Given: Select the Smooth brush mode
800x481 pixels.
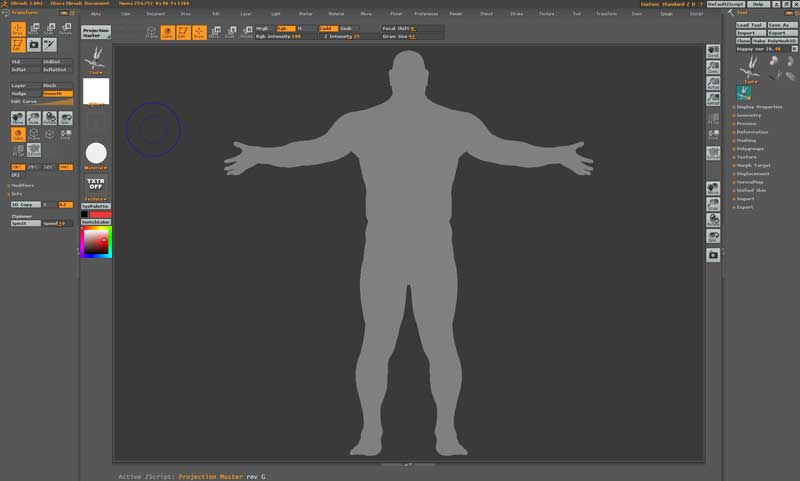Looking at the screenshot, I should click(57, 93).
